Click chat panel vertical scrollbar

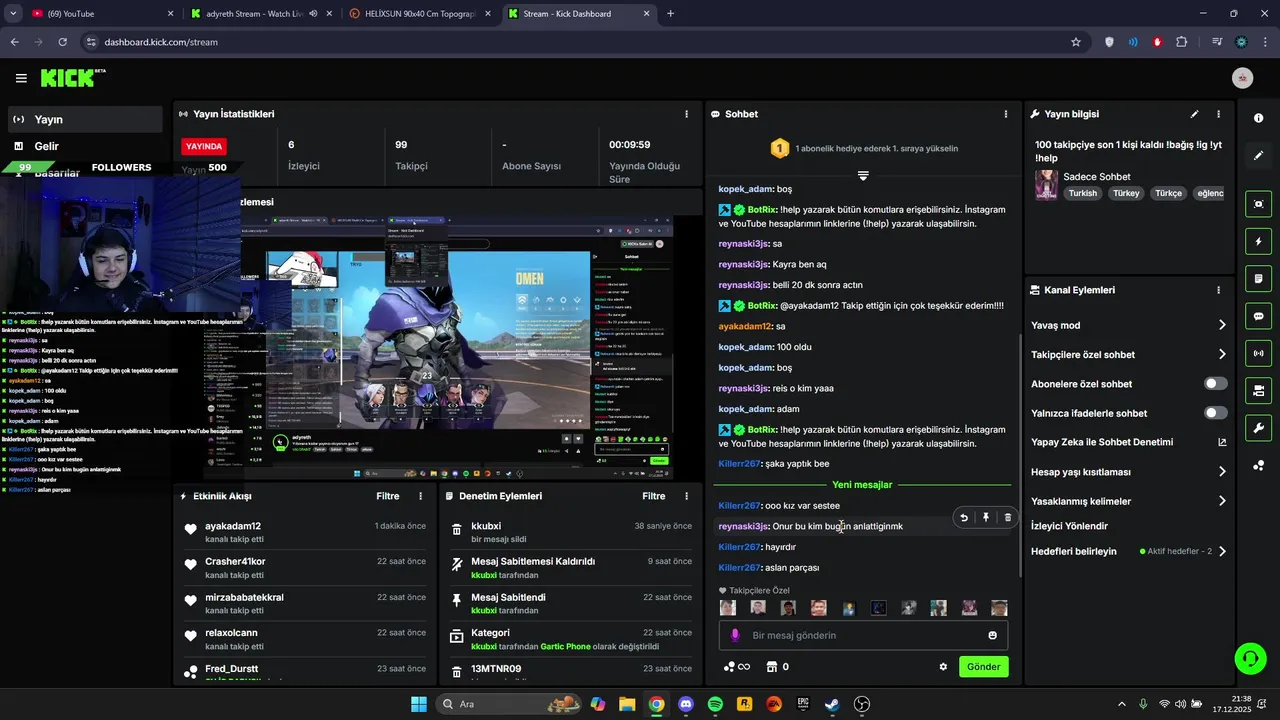coord(1020,455)
